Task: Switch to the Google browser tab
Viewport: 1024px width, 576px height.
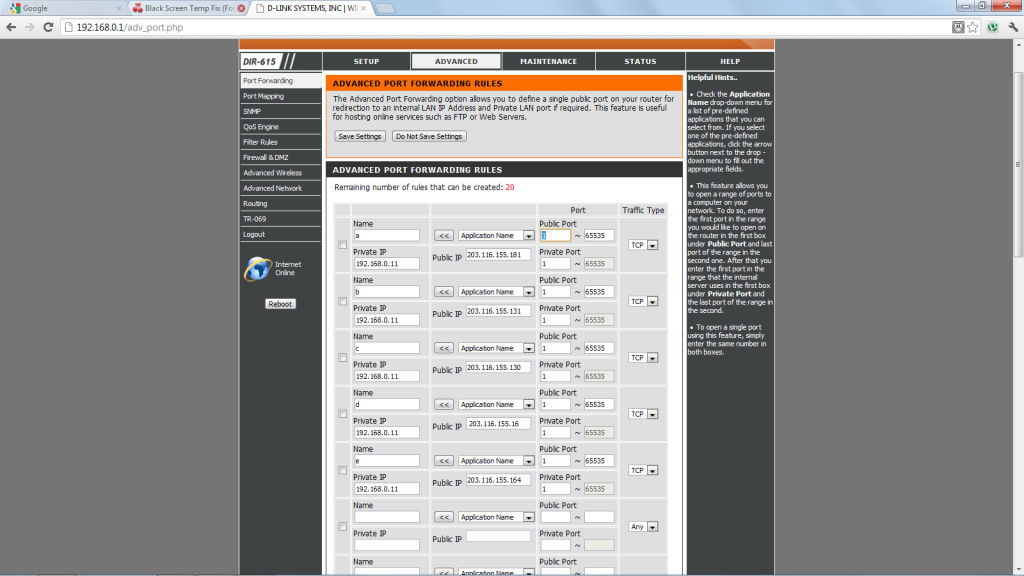Action: pyautogui.click(x=64, y=8)
